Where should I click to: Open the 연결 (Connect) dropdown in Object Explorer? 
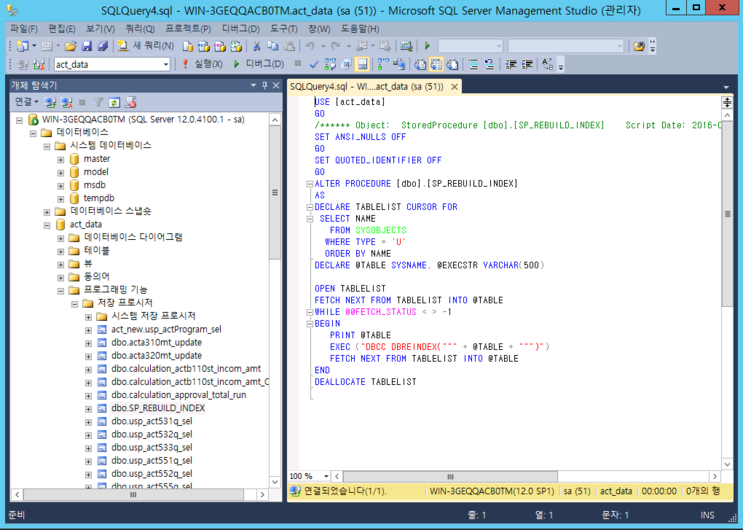[27, 102]
